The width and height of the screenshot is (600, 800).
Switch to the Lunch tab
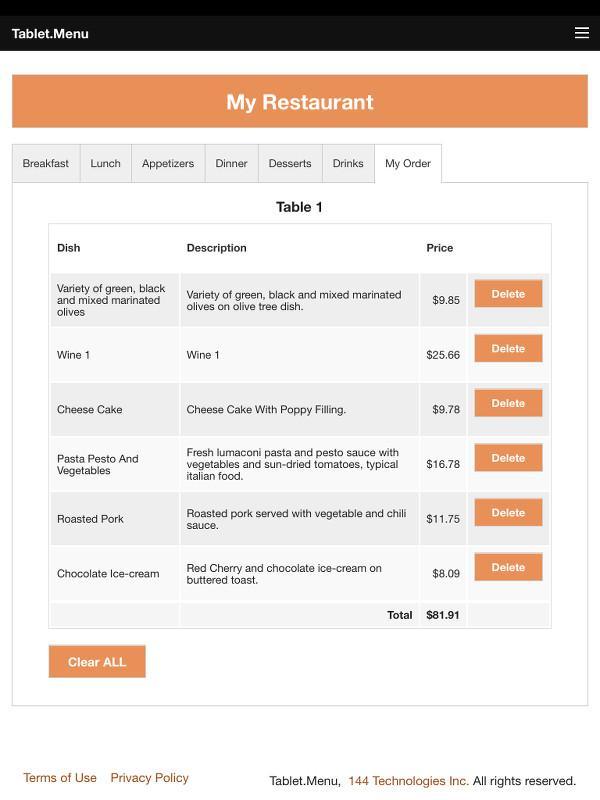pyautogui.click(x=105, y=162)
